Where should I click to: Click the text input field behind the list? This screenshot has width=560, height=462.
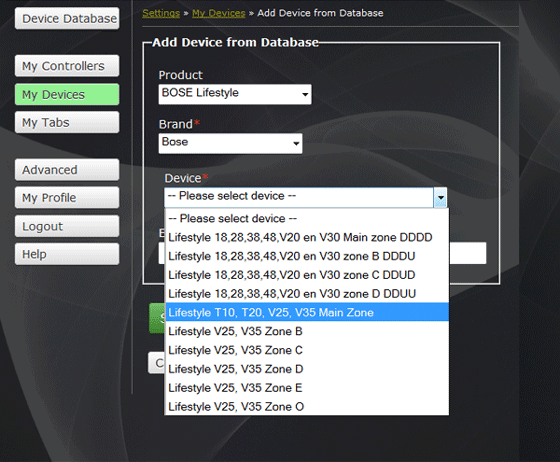pyautogui.click(x=468, y=253)
